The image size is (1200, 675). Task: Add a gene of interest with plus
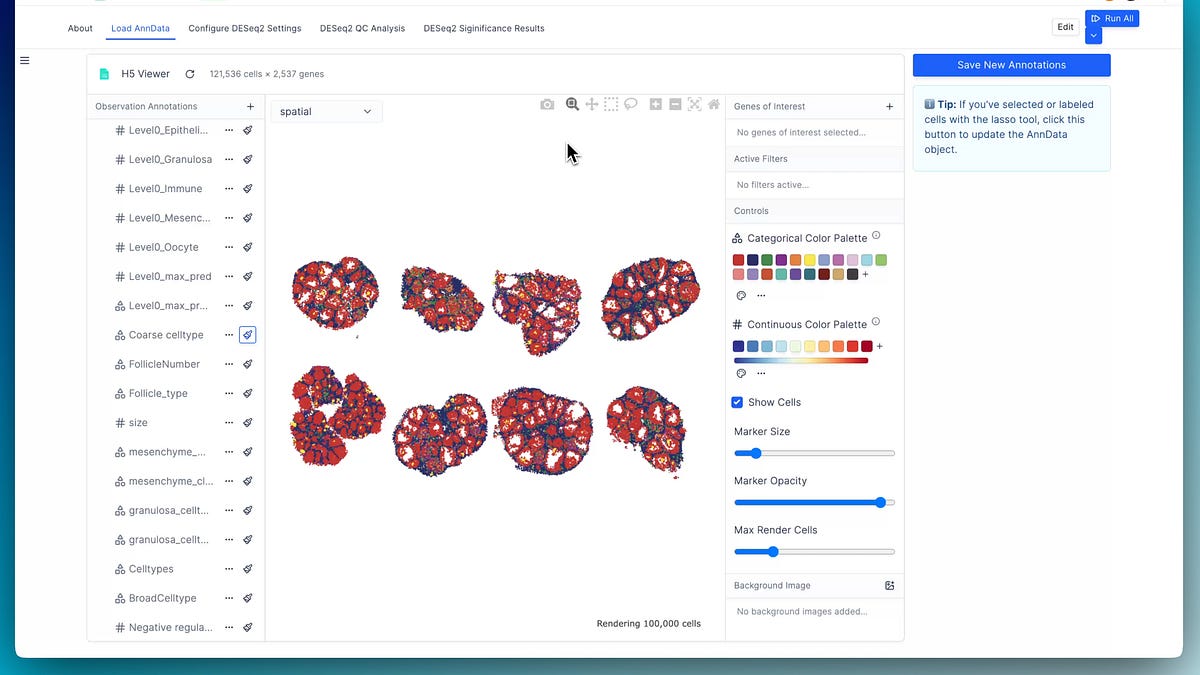tap(890, 106)
